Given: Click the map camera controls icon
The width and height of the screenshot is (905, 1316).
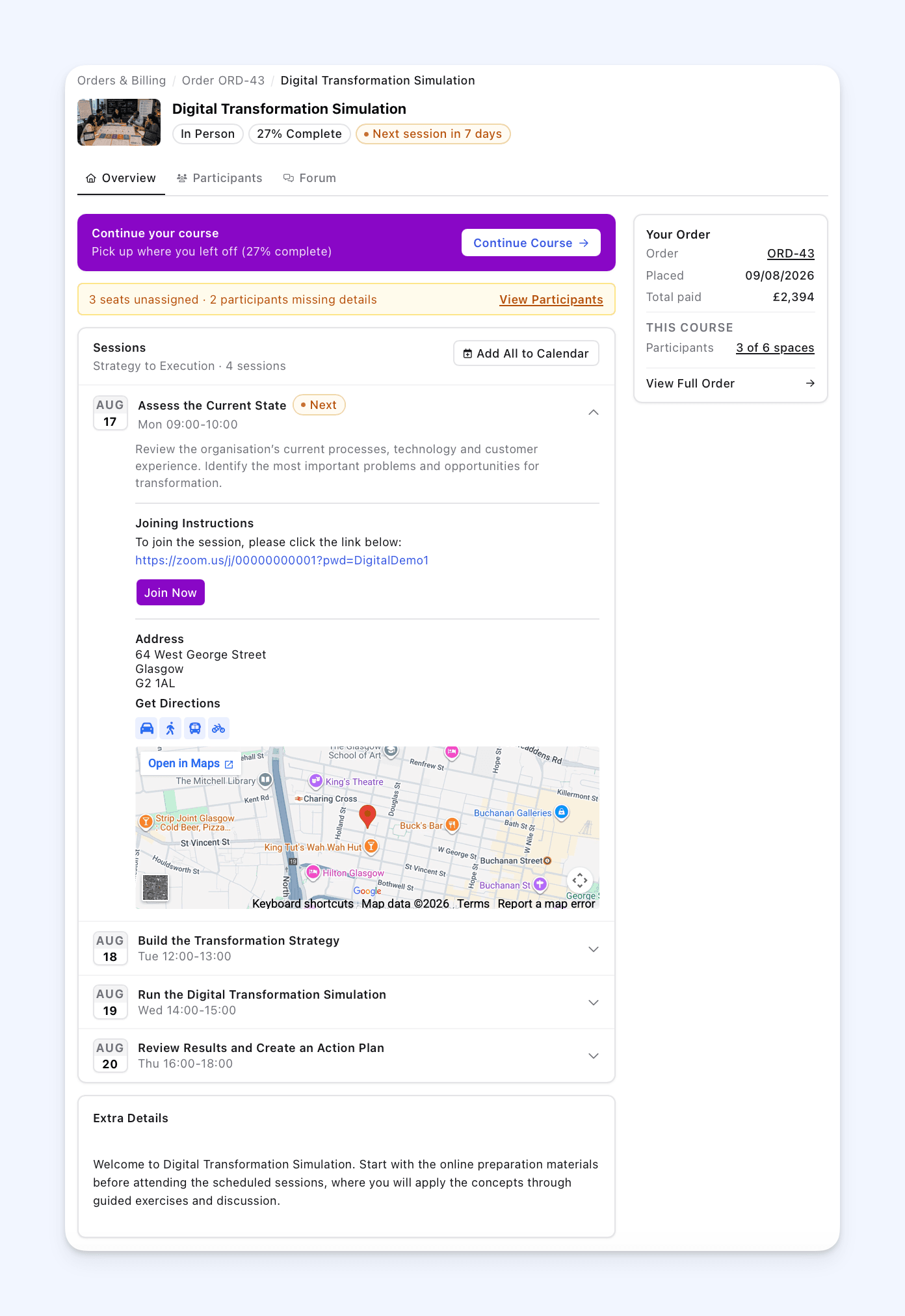Looking at the screenshot, I should coord(580,880).
